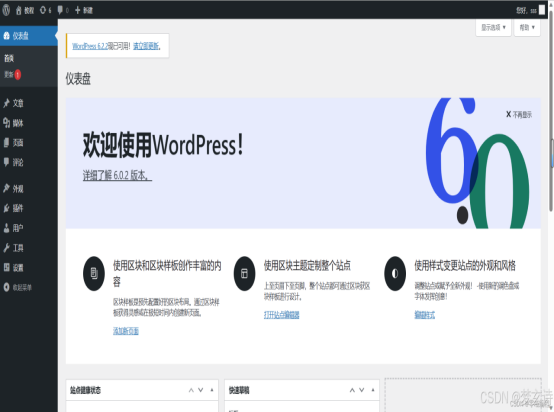Click the WordPress 6.2.2 version link
Image resolution: width=554 pixels, height=412 pixels.
click(90, 46)
